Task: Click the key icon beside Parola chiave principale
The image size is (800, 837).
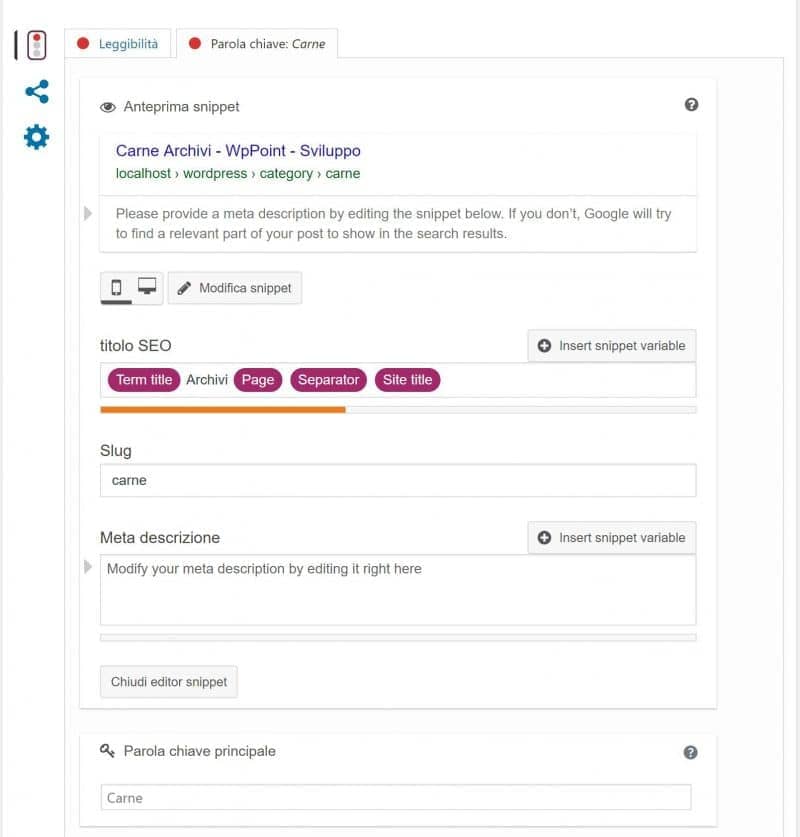Action: point(107,751)
